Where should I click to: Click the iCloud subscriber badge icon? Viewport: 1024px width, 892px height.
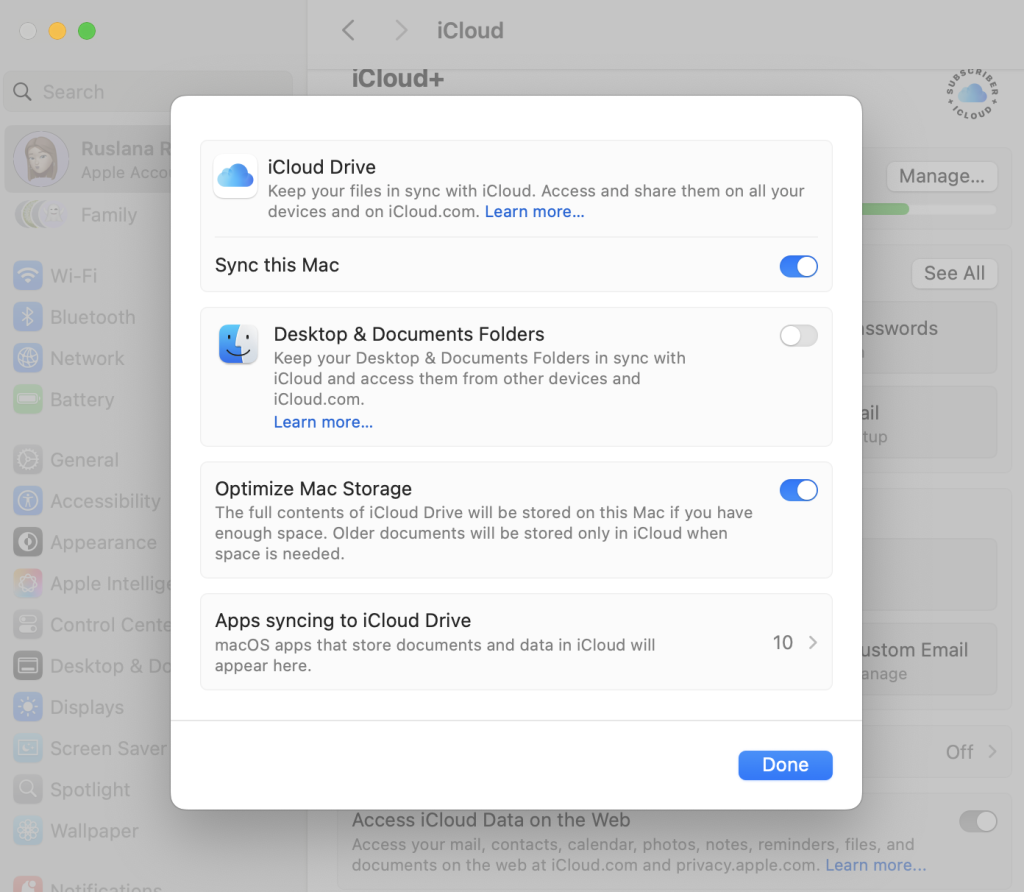(x=972, y=94)
